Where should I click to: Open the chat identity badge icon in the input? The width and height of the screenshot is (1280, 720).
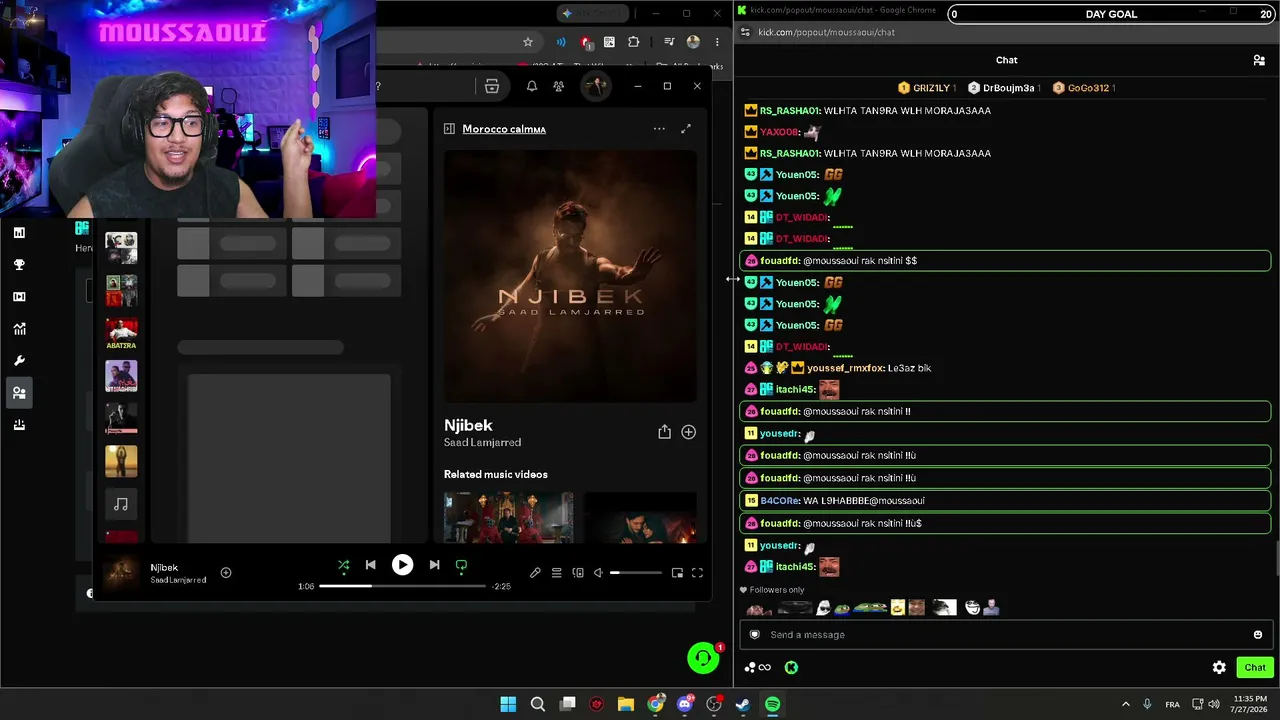[x=755, y=634]
